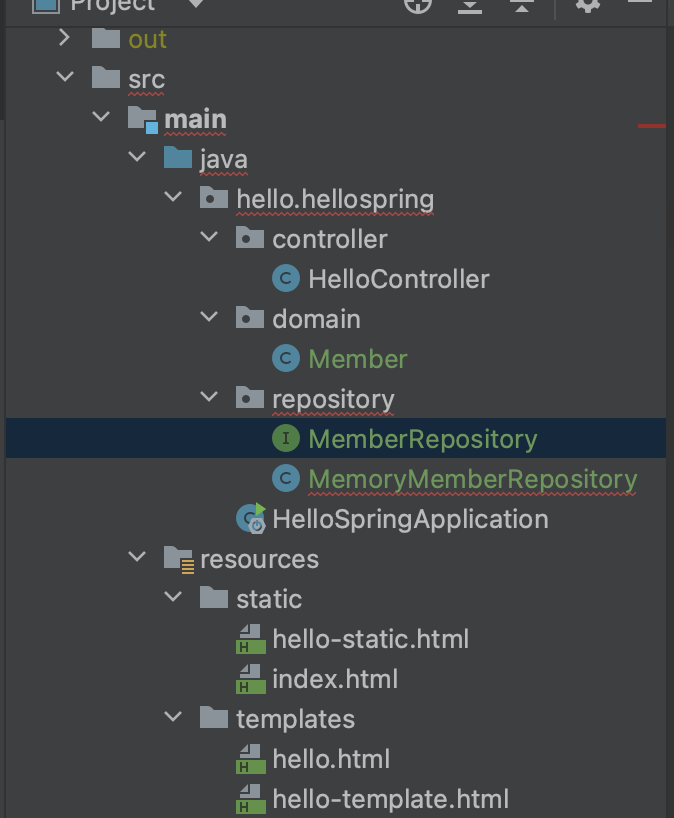Select index.html file name
The height and width of the screenshot is (818, 674).
pos(335,679)
